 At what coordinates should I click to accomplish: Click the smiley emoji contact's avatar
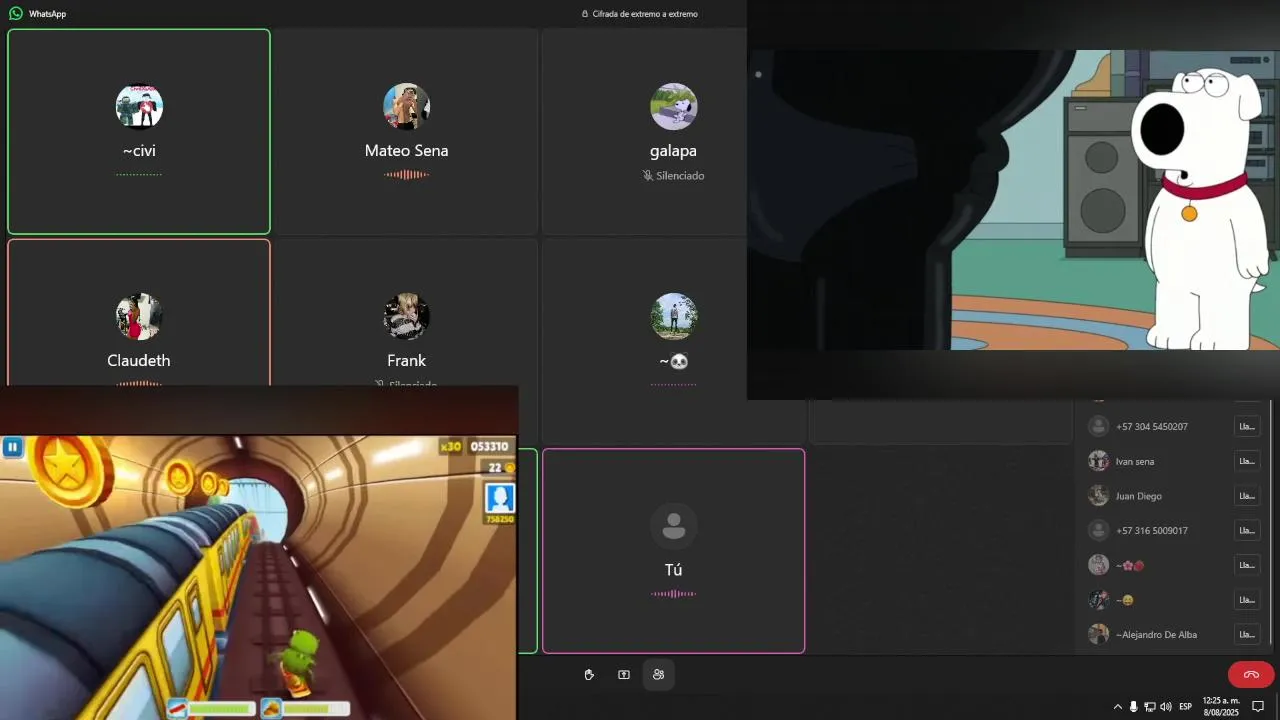(x=1098, y=599)
